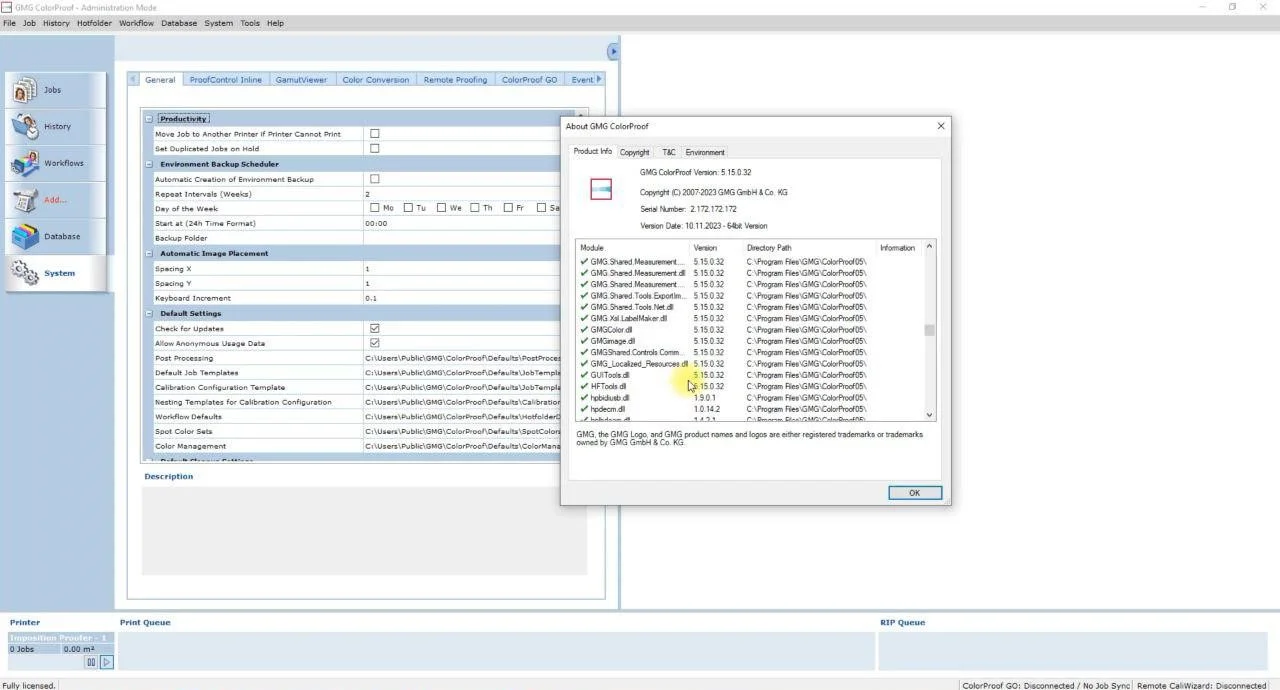Viewport: 1280px width, 690px height.
Task: Open the History sidebar section
Action: tap(56, 127)
